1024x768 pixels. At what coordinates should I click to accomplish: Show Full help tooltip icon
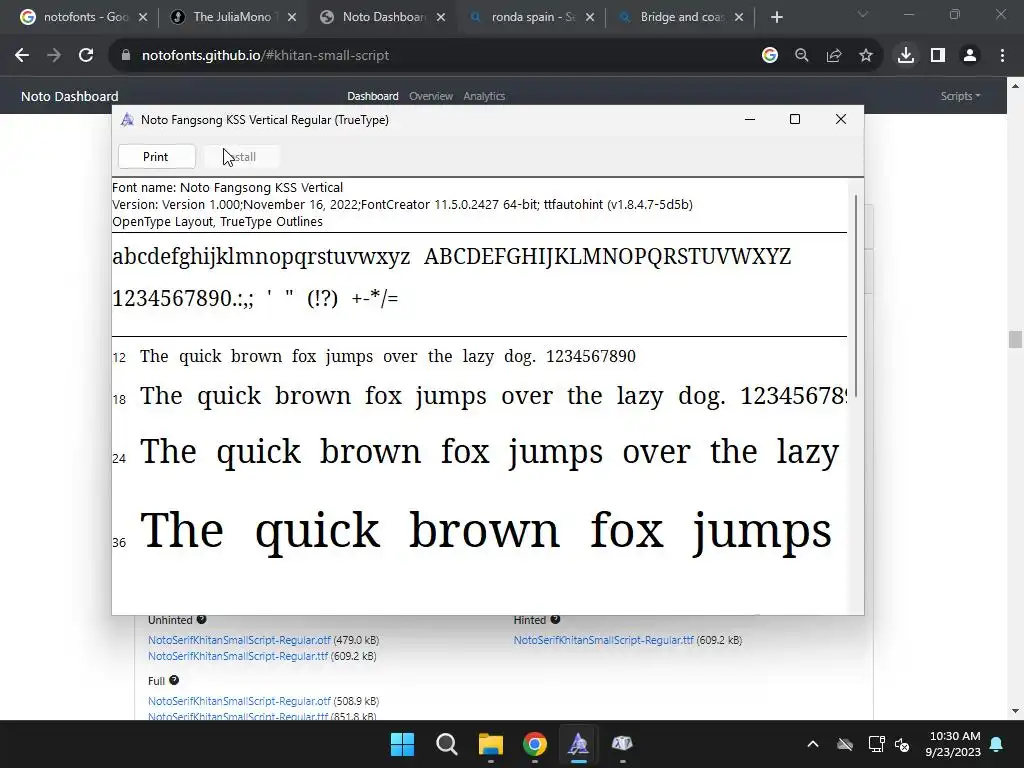click(x=174, y=680)
